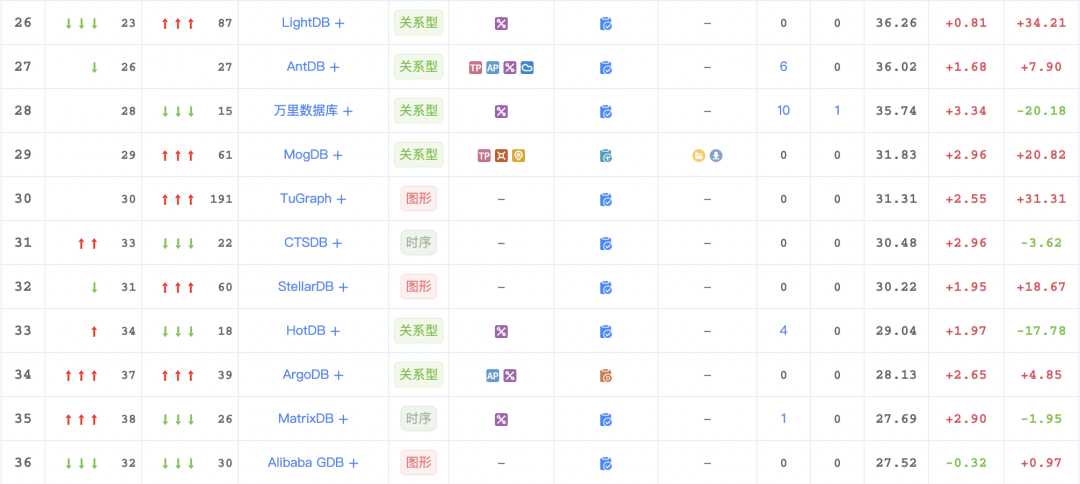Click the AP tag icon in AntDB row
The height and width of the screenshot is (484, 1080).
coord(492,67)
